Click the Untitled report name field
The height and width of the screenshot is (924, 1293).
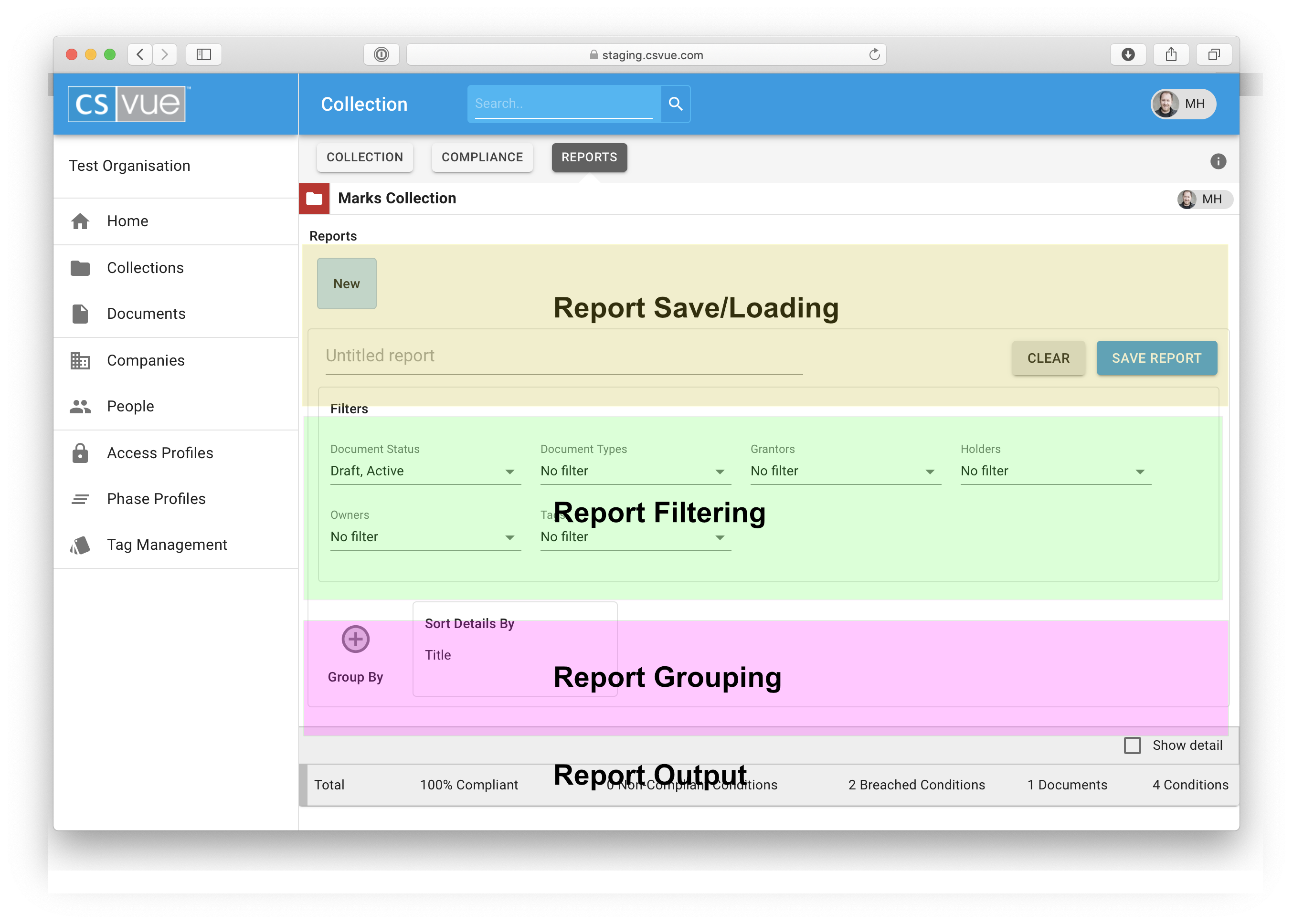click(x=563, y=356)
